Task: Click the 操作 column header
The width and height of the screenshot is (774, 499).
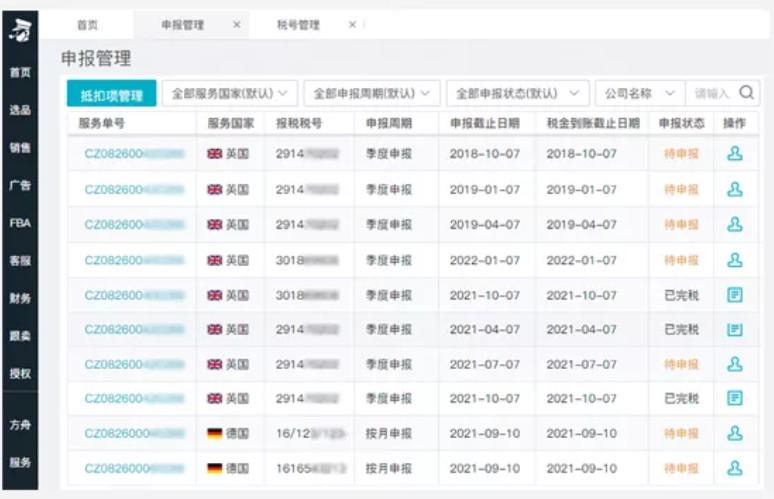Action: 735,123
